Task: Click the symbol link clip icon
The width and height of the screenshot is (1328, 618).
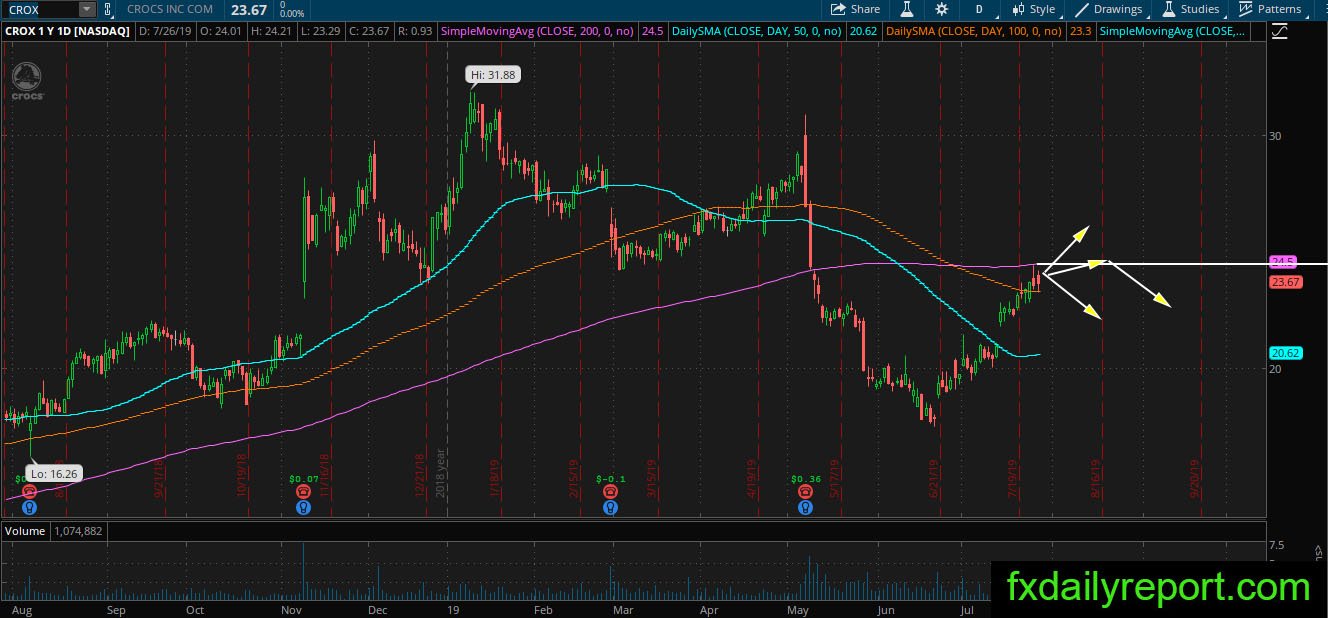Action: [107, 9]
